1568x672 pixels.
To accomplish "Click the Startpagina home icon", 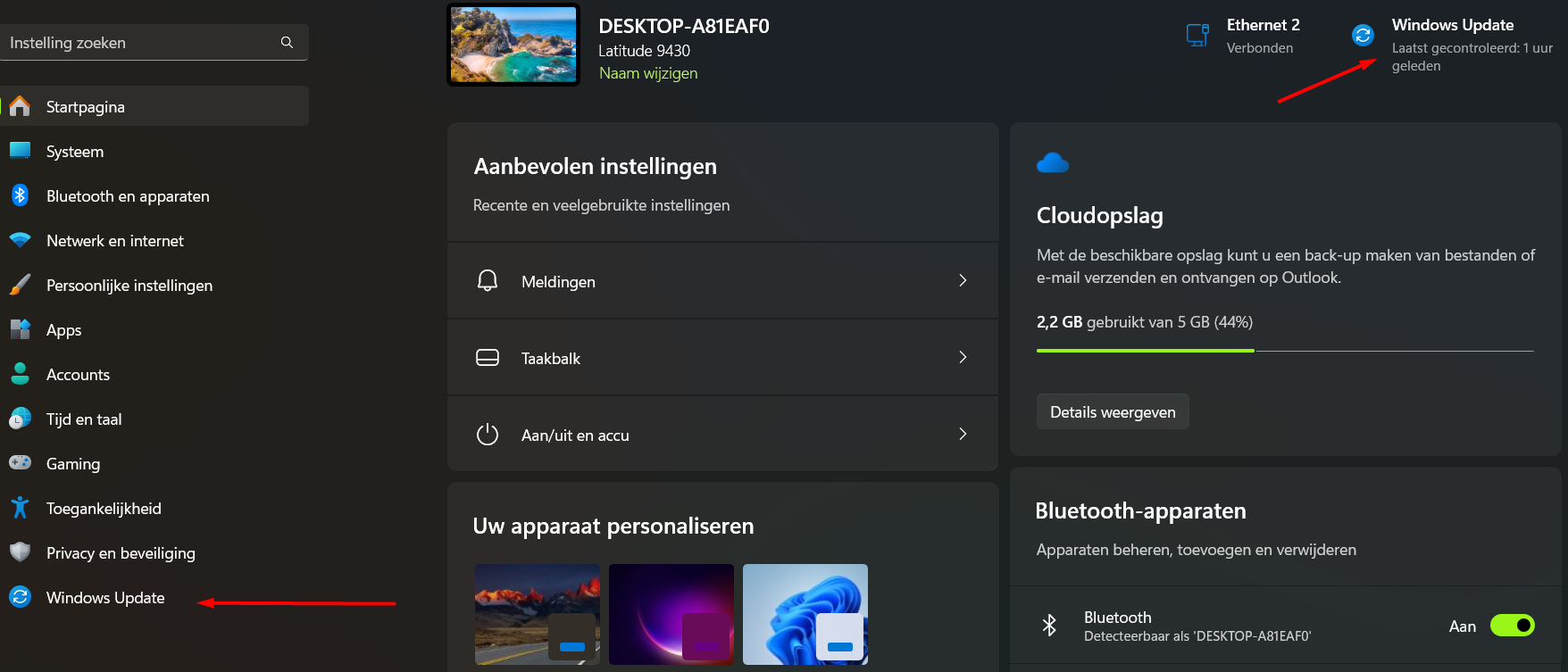I will click(20, 106).
